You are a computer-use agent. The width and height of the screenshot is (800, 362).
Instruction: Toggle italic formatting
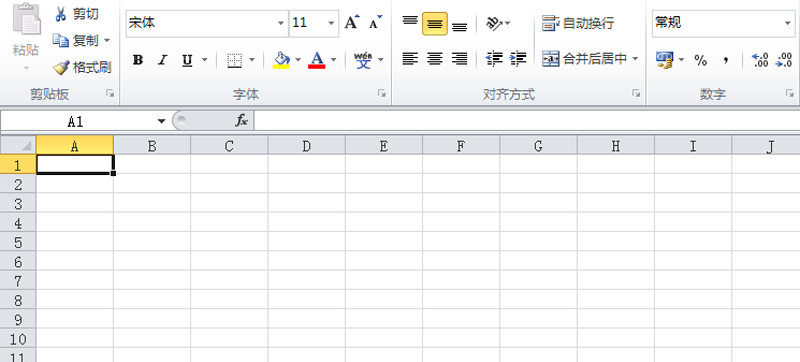point(162,60)
